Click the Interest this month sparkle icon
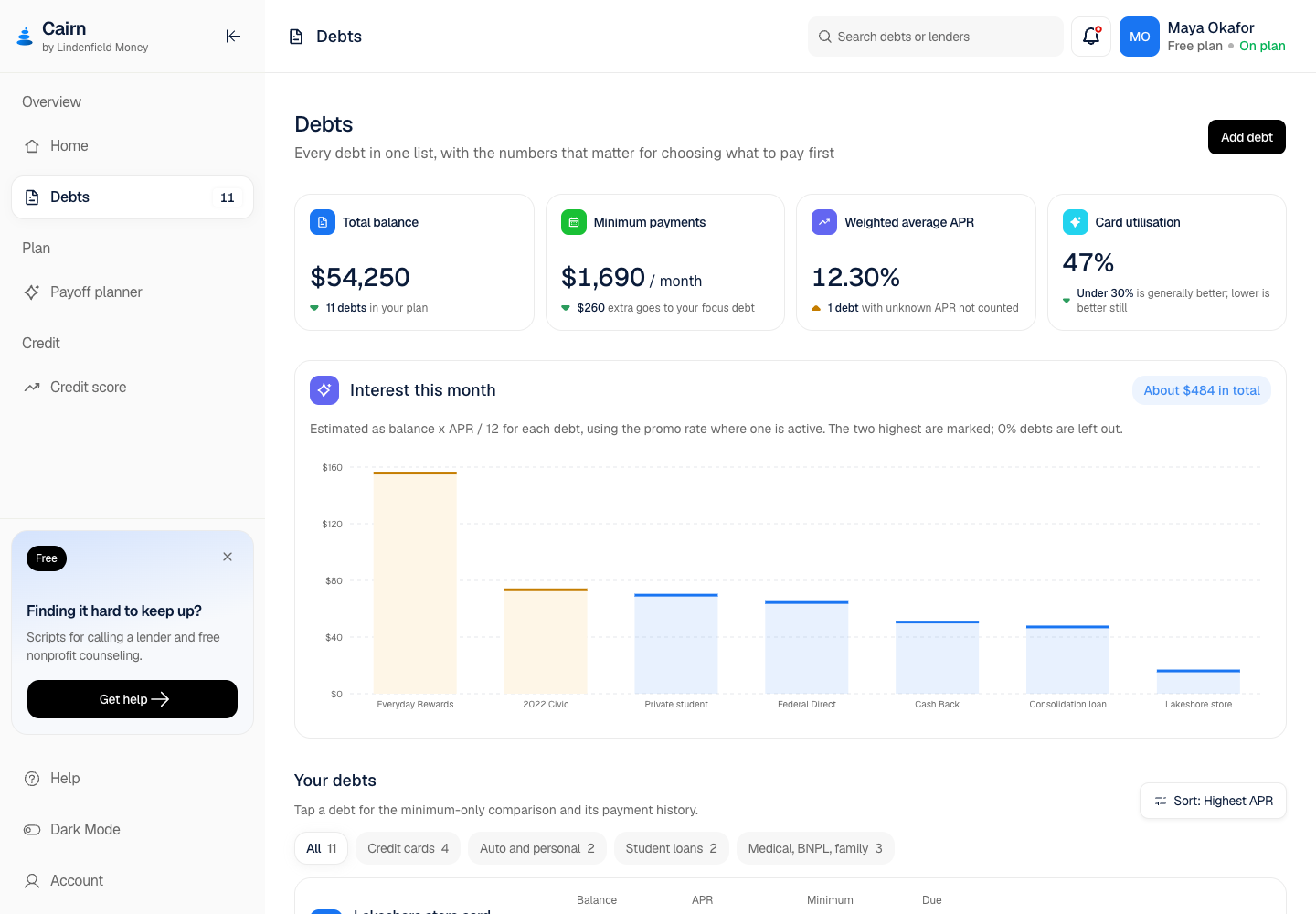The image size is (1316, 914). click(324, 390)
